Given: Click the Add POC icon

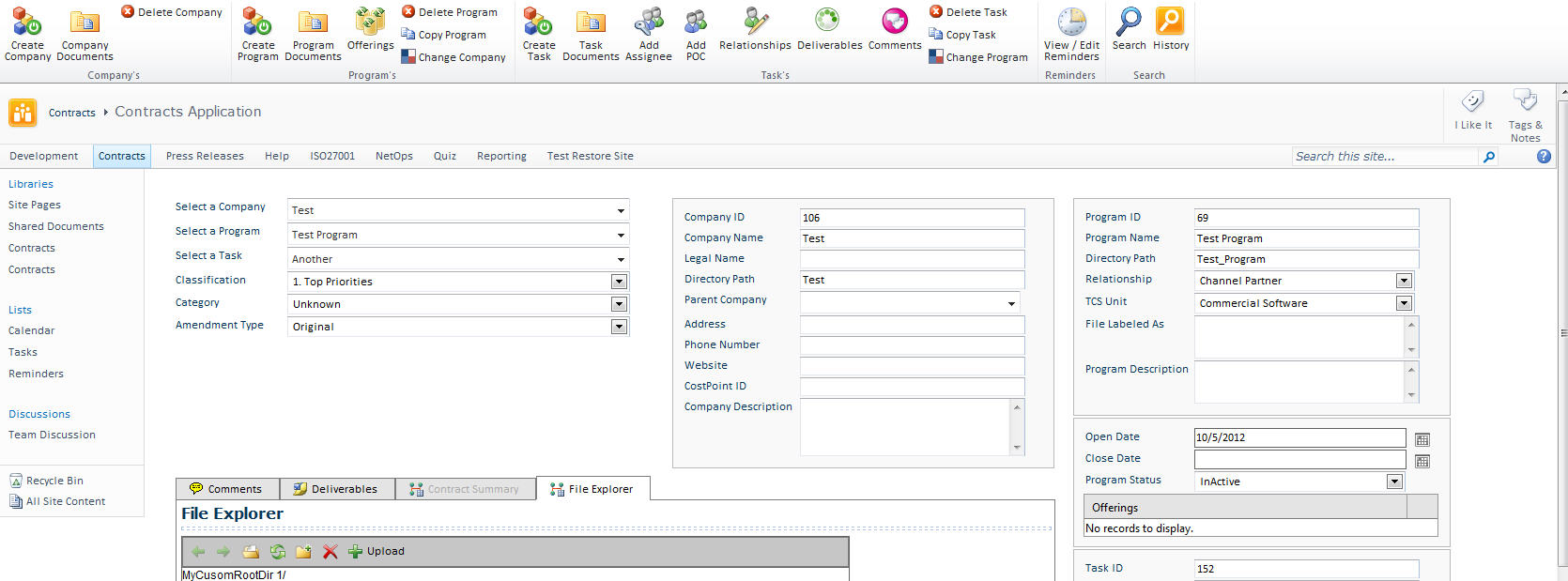Looking at the screenshot, I should tap(696, 34).
